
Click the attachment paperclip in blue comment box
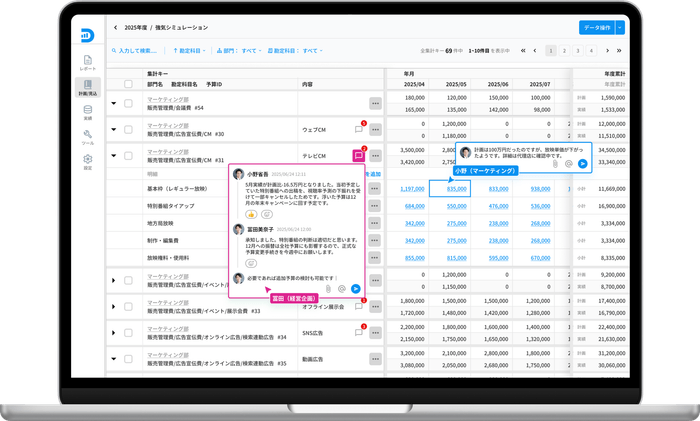(x=555, y=163)
